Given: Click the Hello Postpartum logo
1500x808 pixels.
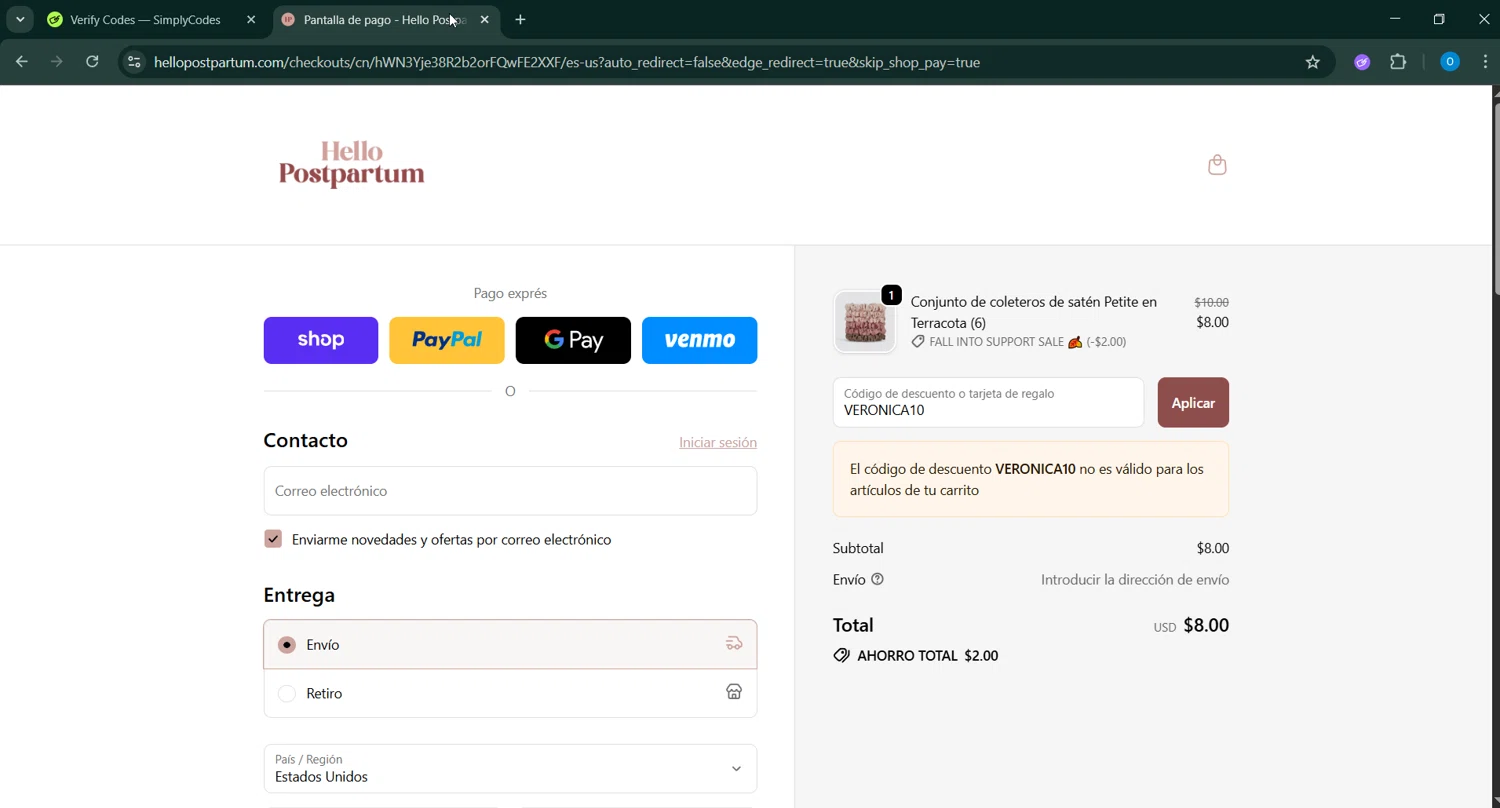Looking at the screenshot, I should [351, 165].
